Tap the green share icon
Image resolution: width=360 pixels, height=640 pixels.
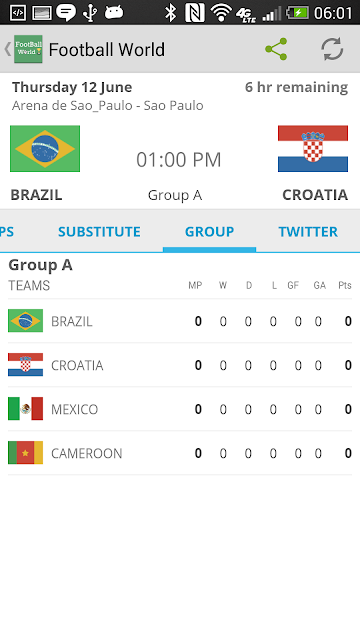276,49
